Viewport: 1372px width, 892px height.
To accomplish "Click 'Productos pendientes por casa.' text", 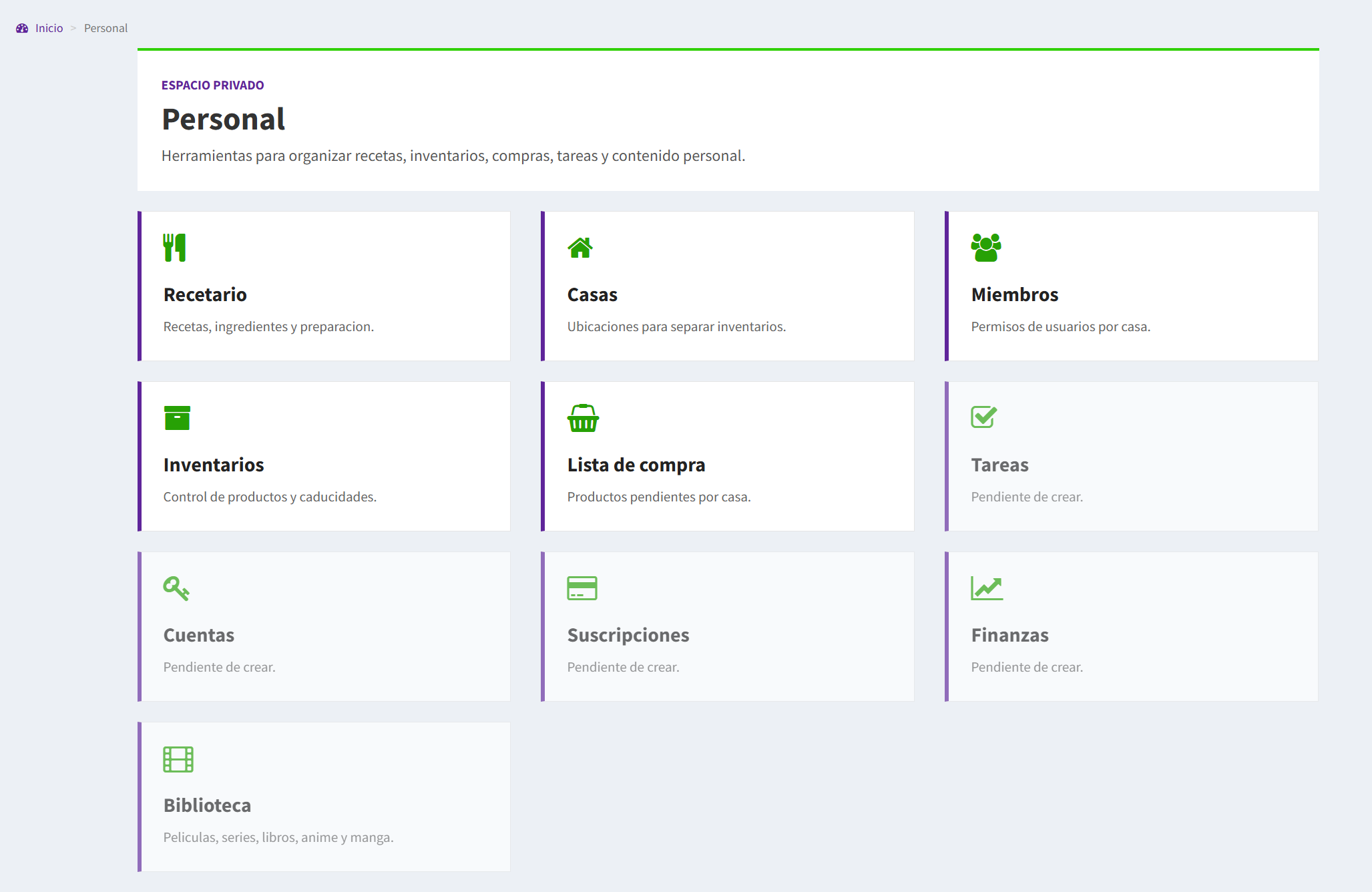I will click(659, 497).
